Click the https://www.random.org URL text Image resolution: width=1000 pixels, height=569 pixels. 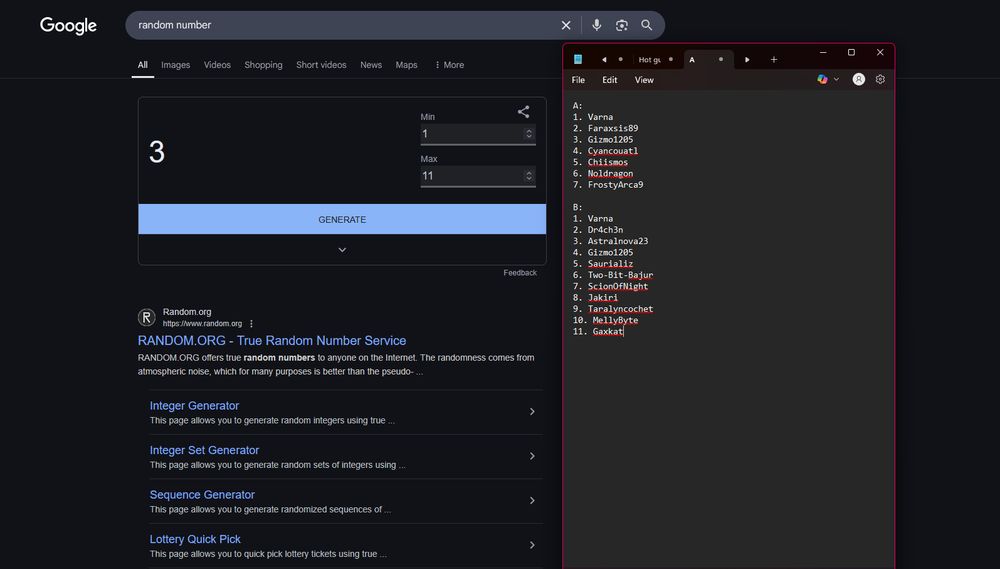(x=202, y=323)
